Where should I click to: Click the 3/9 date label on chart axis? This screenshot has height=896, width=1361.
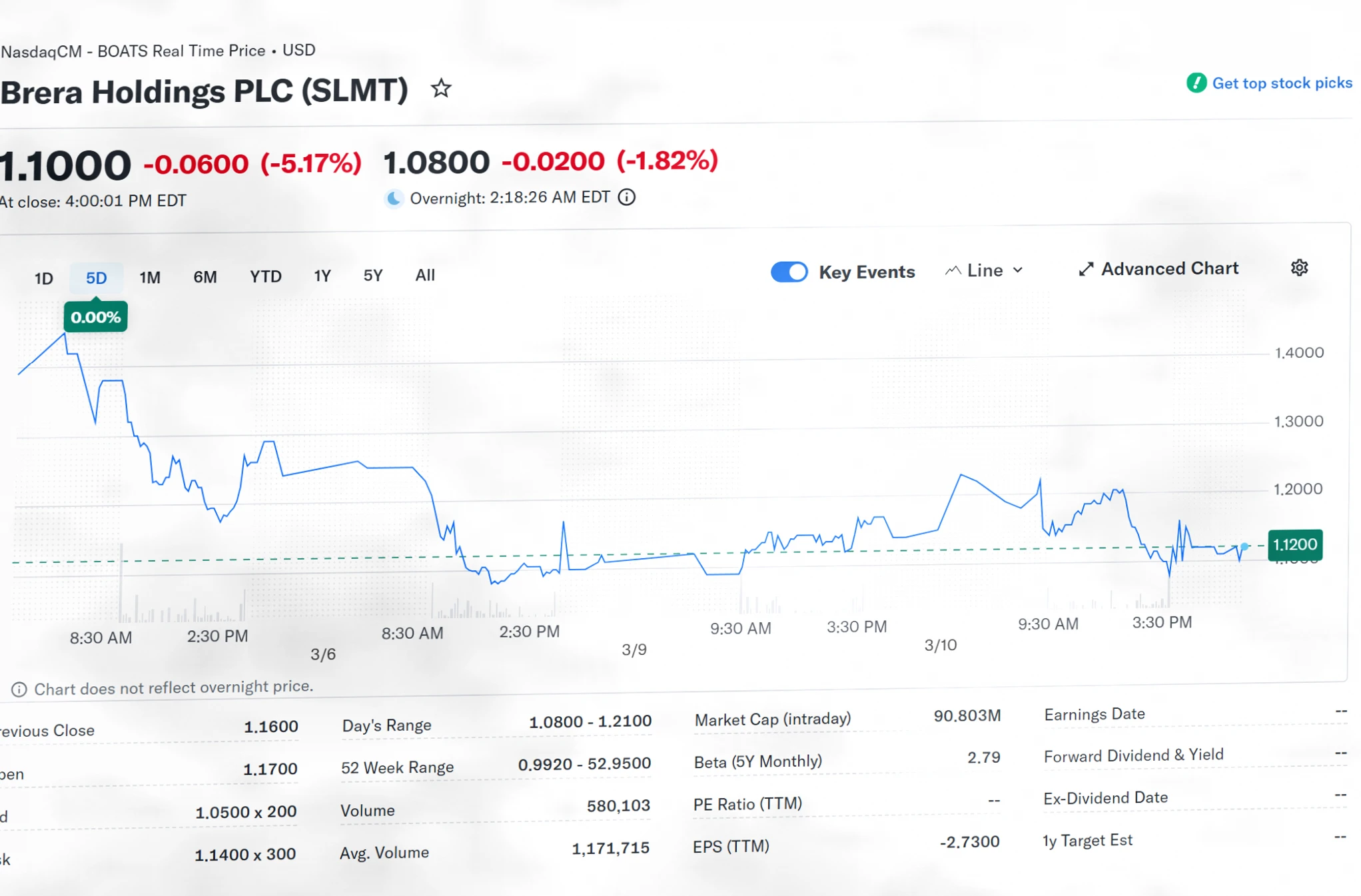coord(634,650)
